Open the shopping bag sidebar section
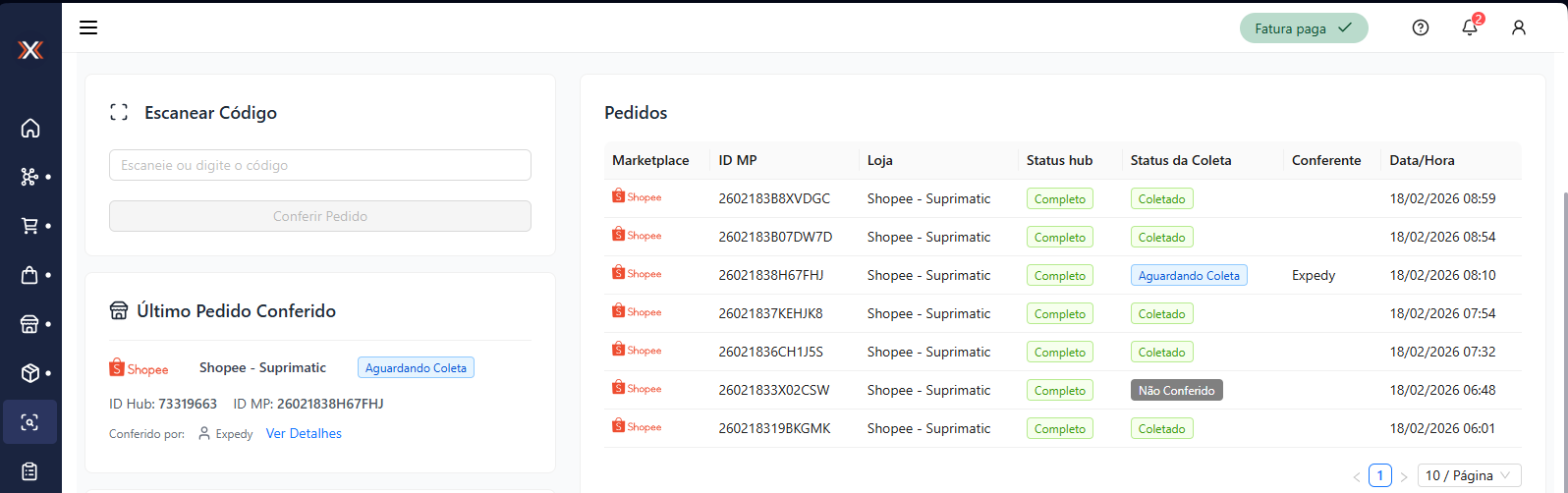 click(30, 275)
